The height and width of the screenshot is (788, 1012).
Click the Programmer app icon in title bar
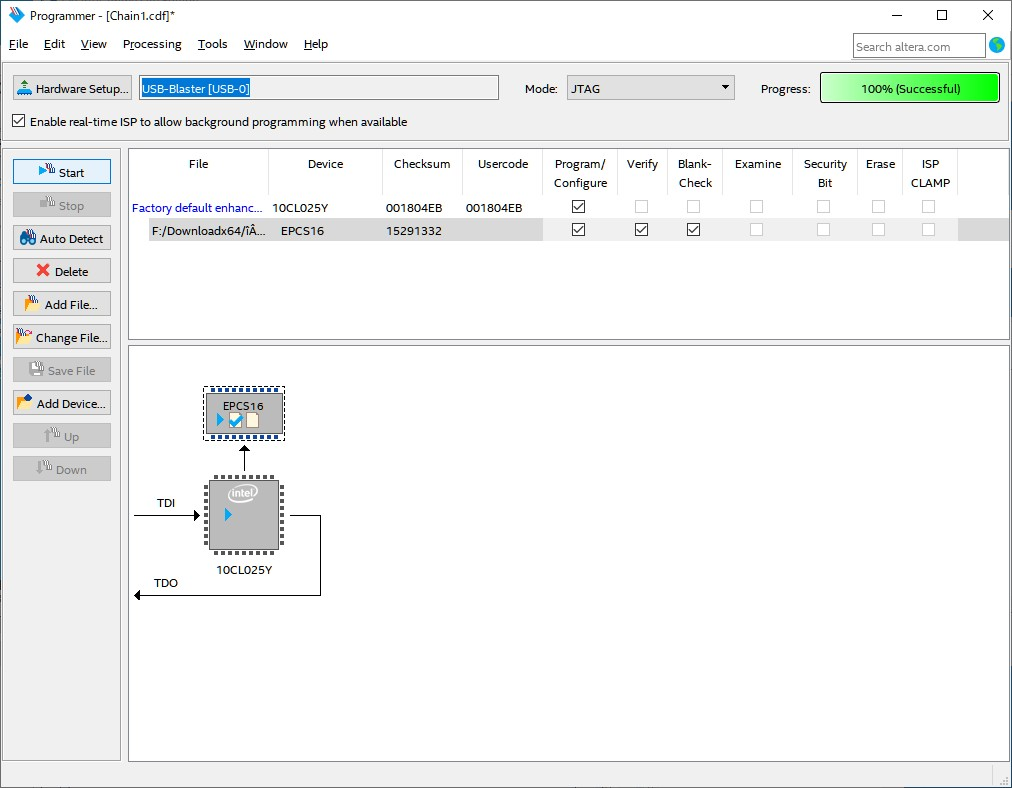[16, 15]
